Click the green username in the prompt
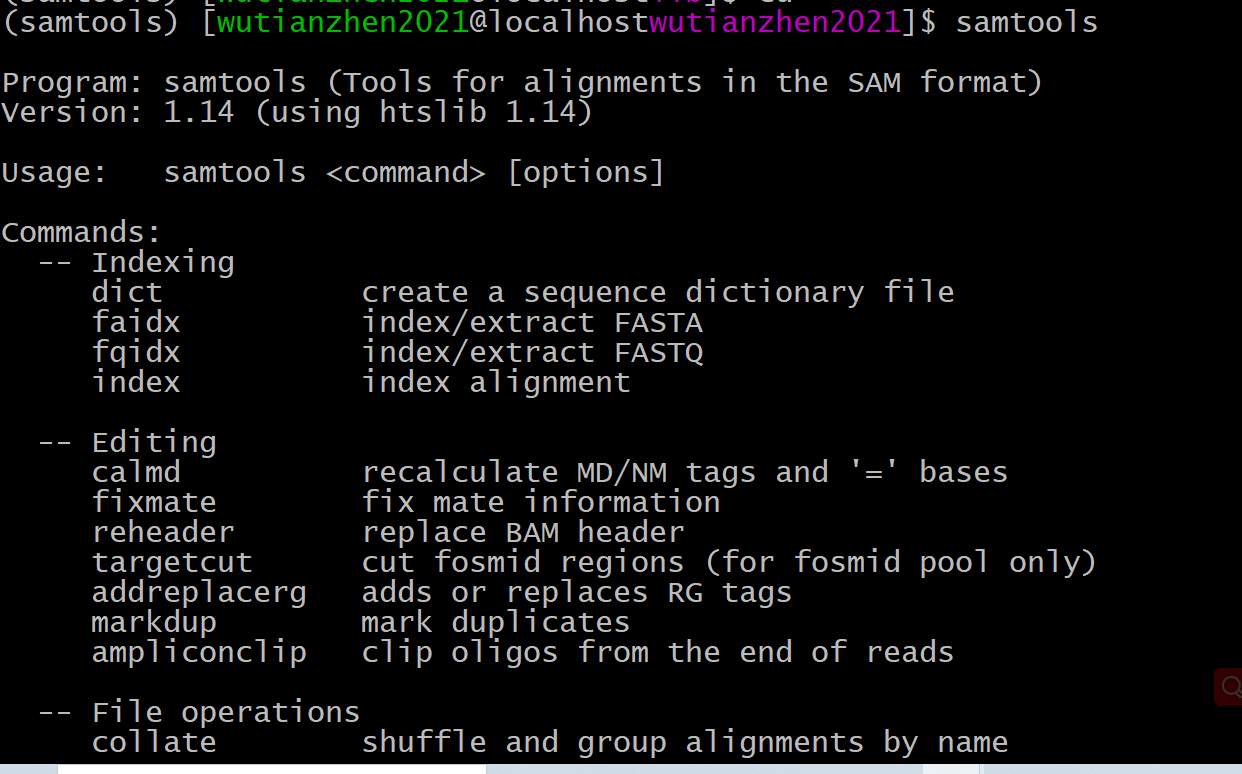 click(343, 21)
